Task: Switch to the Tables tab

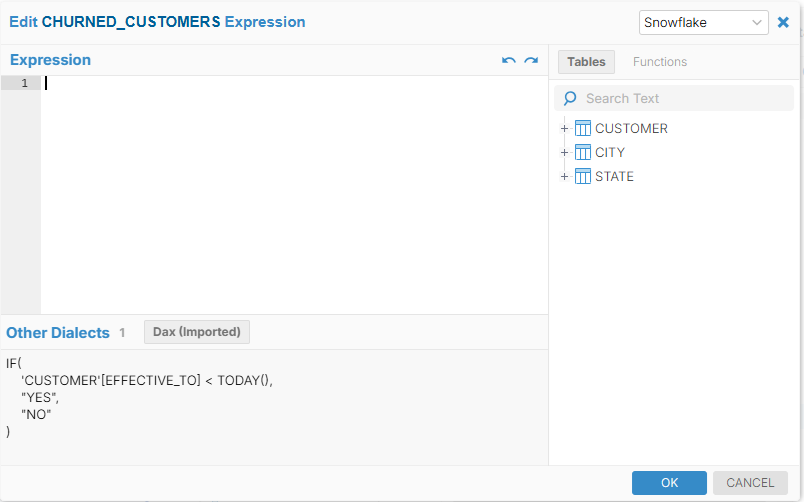Action: (586, 62)
